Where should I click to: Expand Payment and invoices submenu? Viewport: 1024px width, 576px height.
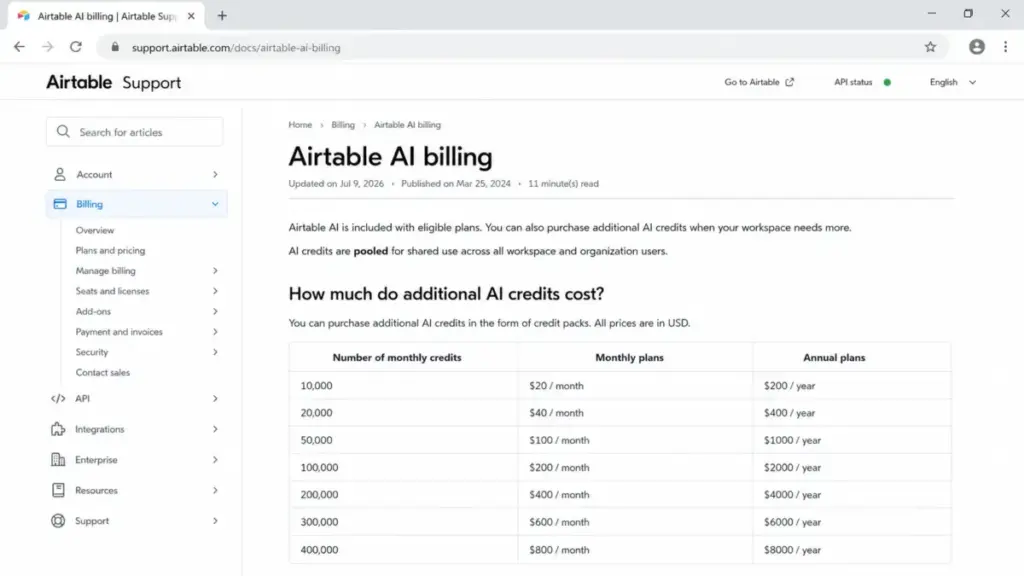coord(215,332)
